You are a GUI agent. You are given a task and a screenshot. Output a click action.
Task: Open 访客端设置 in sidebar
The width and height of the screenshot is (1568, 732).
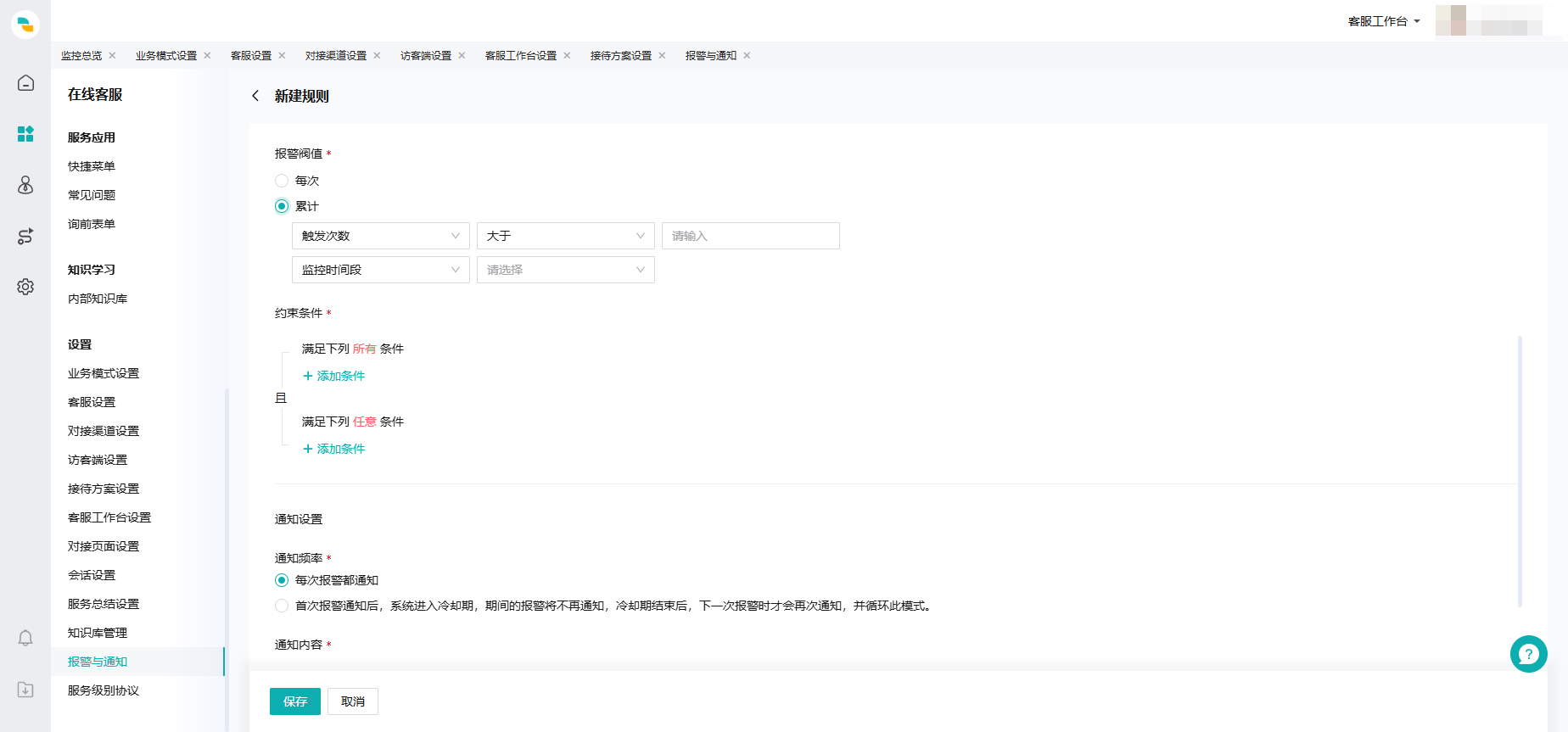coord(98,460)
